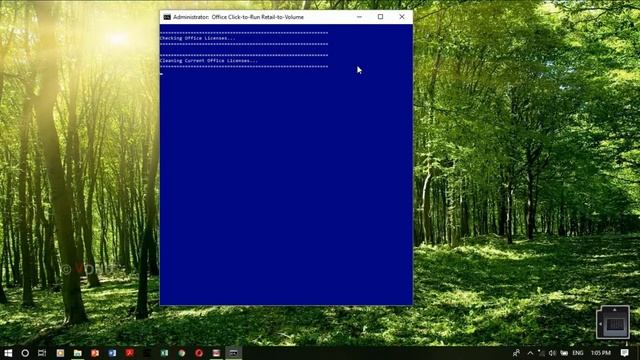Click the 'Checking Office Licenses...' line

(198, 38)
